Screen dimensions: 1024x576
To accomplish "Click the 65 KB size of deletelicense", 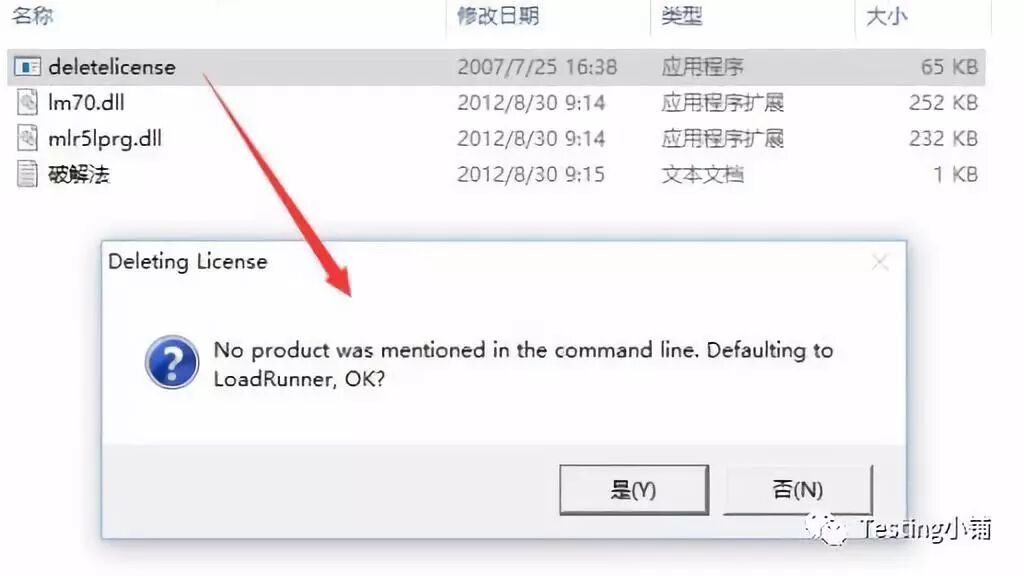I will [949, 67].
